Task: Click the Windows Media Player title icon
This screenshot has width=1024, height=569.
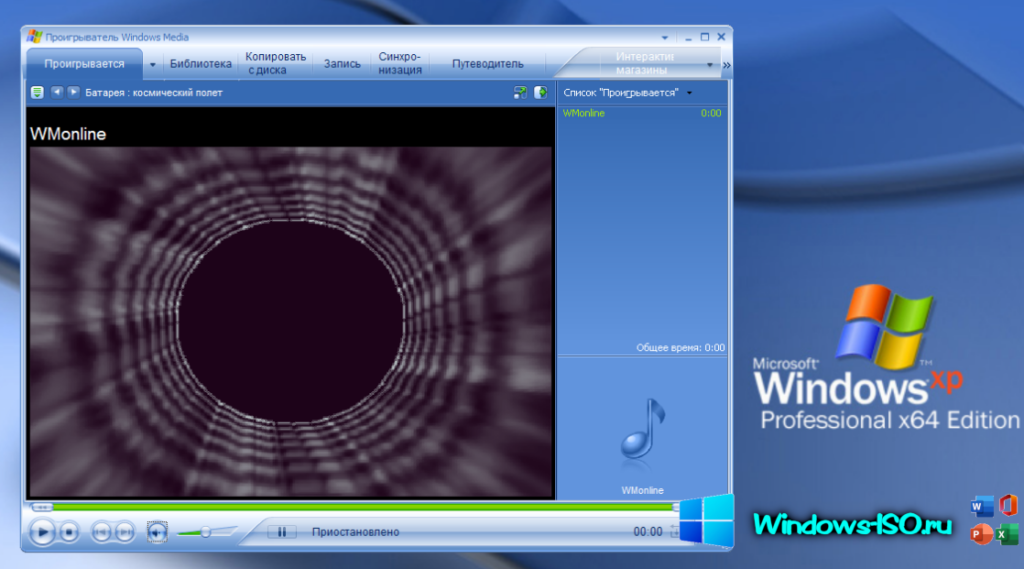Action: (x=35, y=37)
